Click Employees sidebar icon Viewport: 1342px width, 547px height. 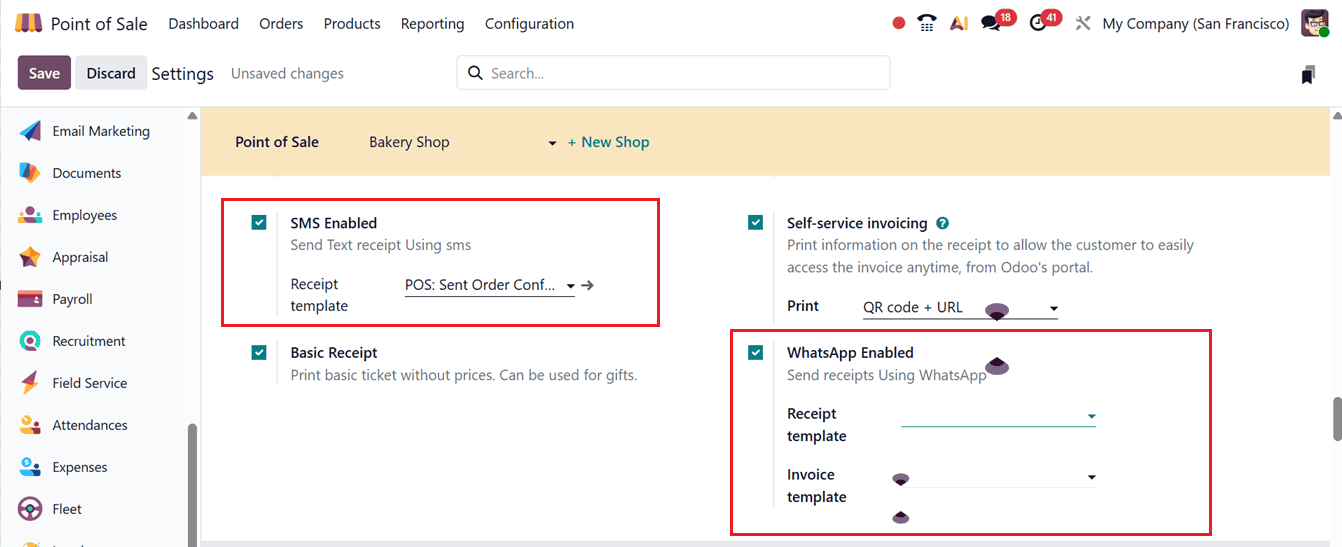pyautogui.click(x=31, y=215)
